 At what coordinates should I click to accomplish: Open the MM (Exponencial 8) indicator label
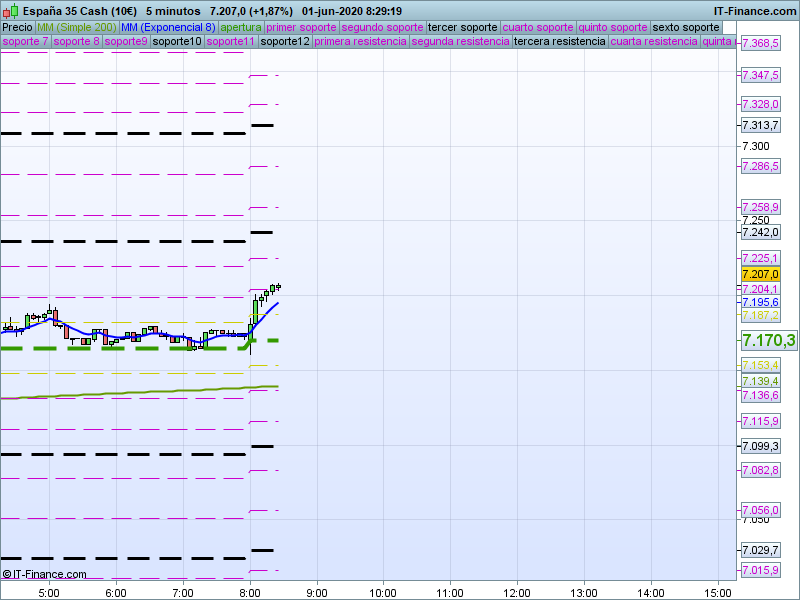tap(167, 27)
